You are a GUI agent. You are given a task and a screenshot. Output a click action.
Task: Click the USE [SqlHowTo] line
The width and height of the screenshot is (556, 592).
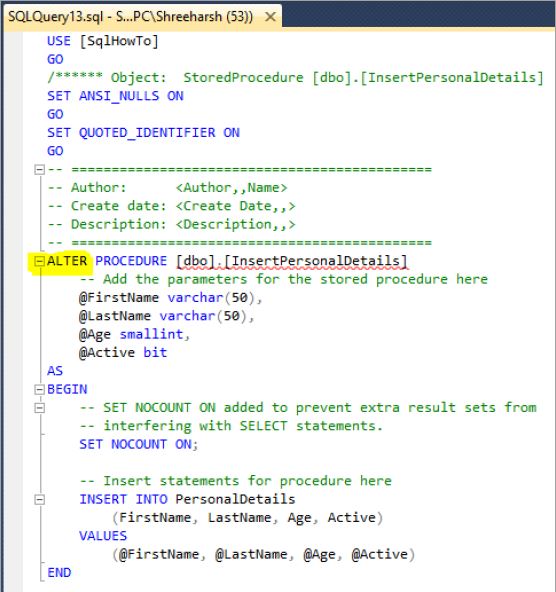coord(103,41)
